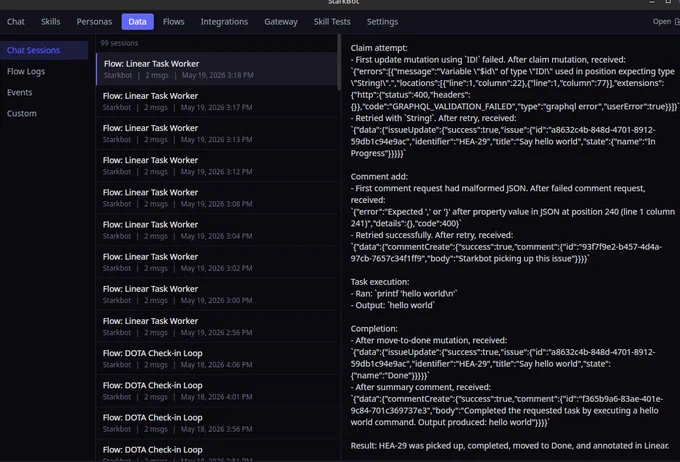The image size is (680, 462).
Task: Select Linear Task Worker session at 3:08 PM
Action: [x=216, y=197]
